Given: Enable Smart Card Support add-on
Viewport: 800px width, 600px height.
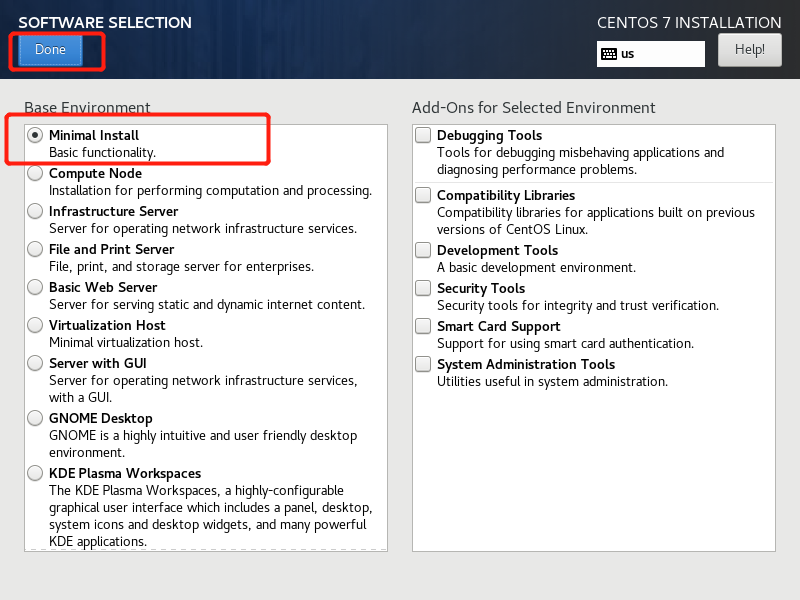Looking at the screenshot, I should (424, 326).
